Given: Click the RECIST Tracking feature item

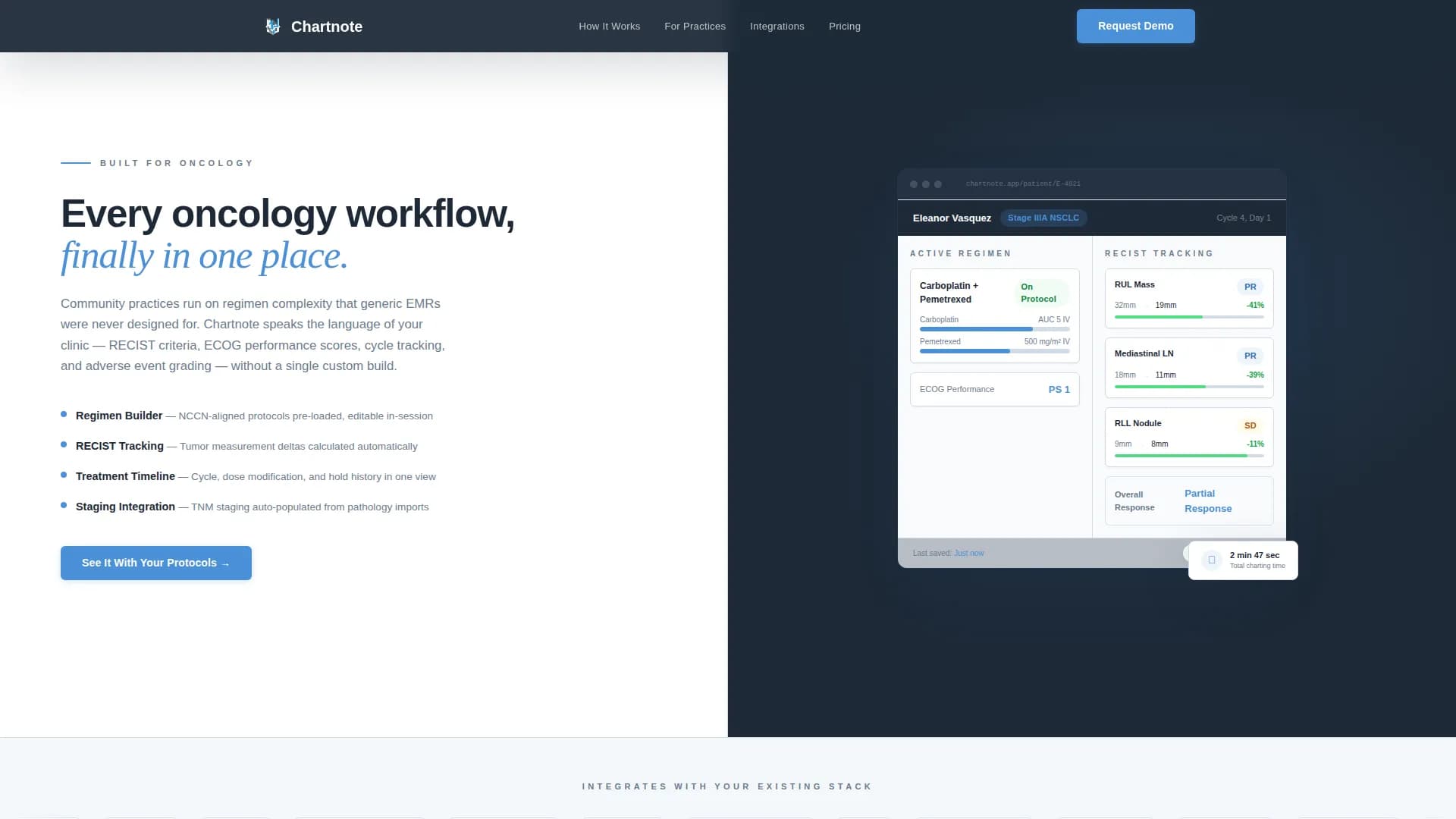Looking at the screenshot, I should pos(239,446).
